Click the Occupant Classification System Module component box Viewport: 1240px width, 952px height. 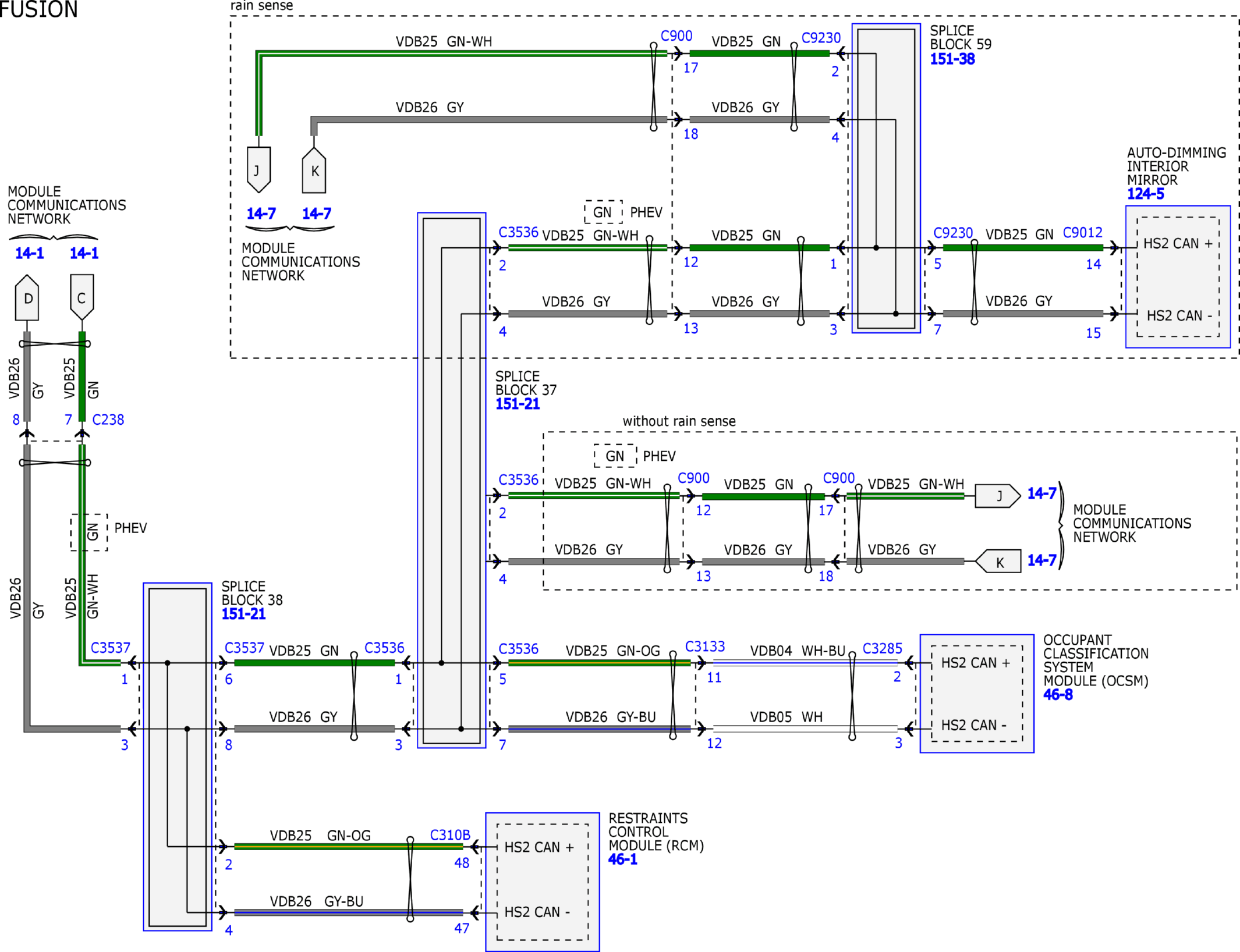pyautogui.click(x=977, y=694)
